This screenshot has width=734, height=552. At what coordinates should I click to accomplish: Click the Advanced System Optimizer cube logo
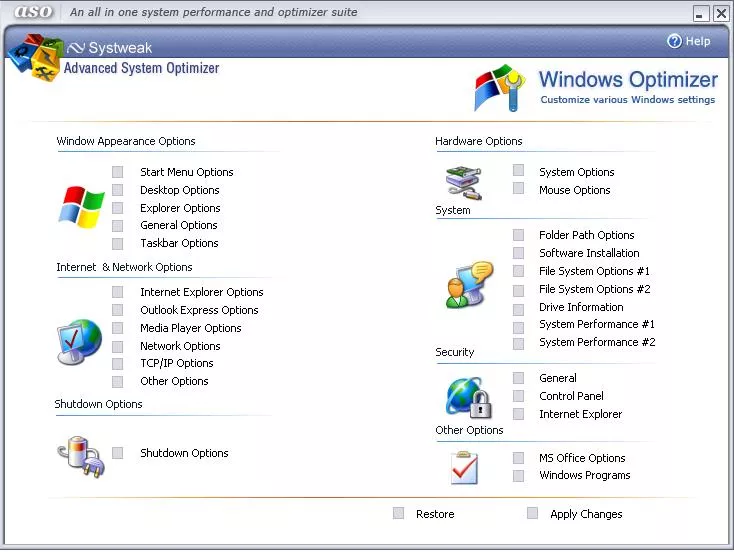tap(36, 57)
